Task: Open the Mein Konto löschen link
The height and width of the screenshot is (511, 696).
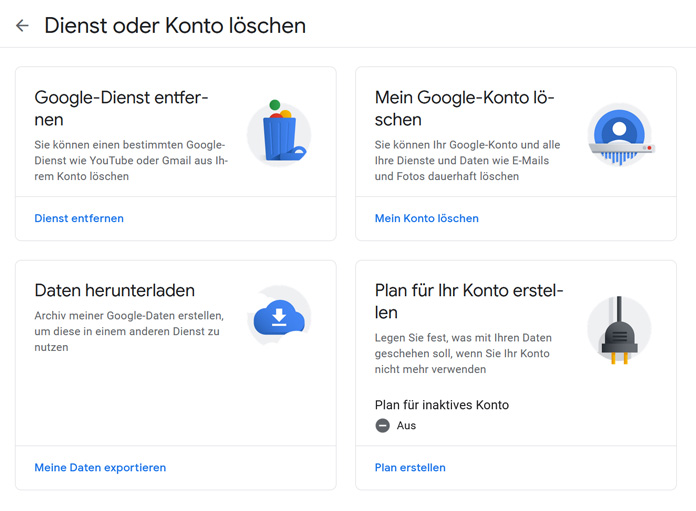Action: 427,218
